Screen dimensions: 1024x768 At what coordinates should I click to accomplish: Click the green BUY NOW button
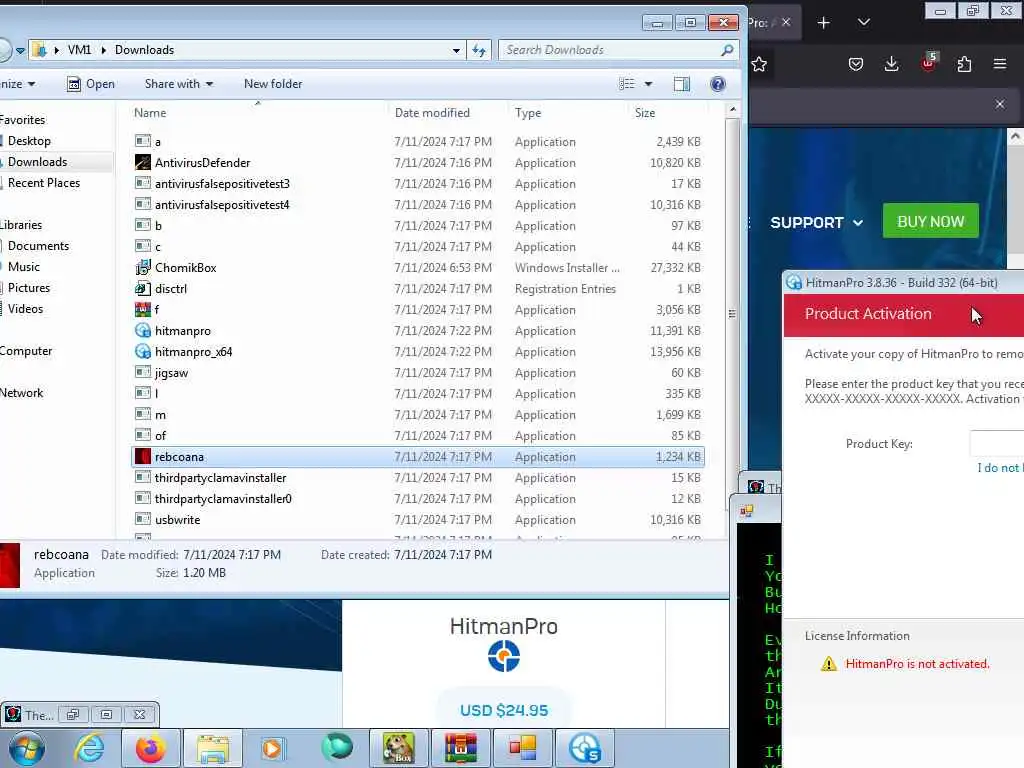click(931, 221)
